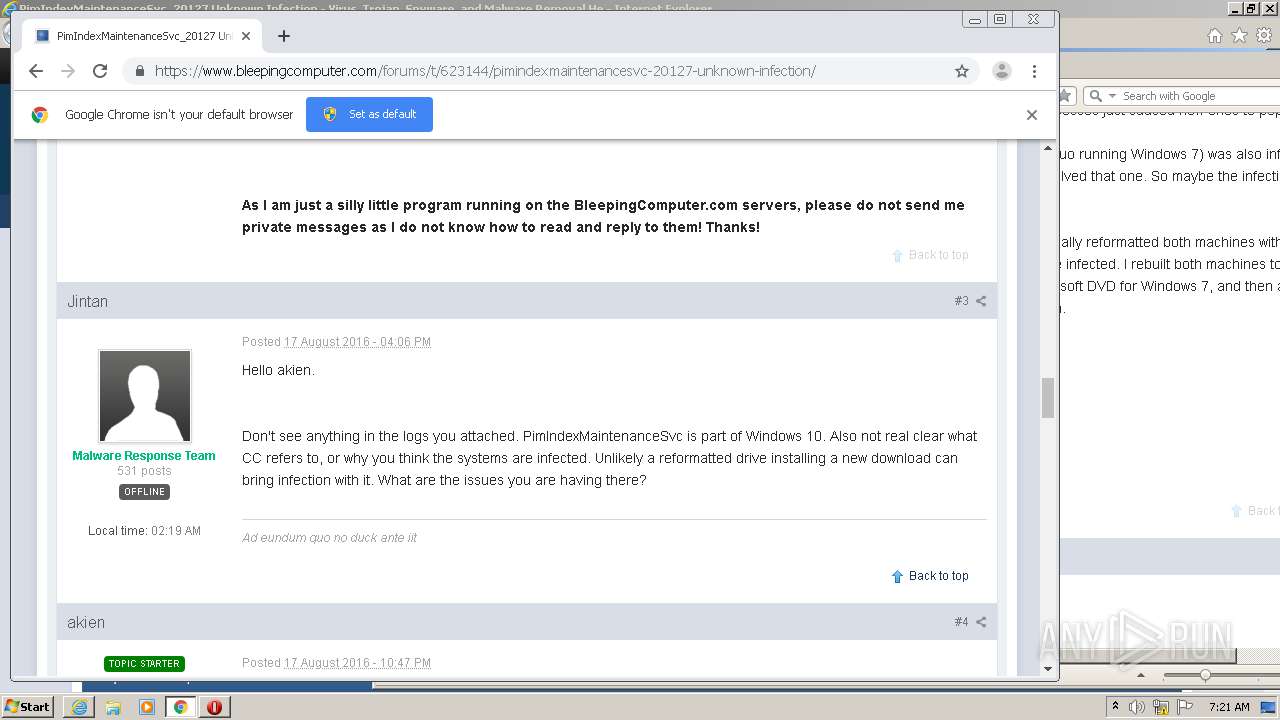The image size is (1280, 720).
Task: Share post #4 by akien
Action: click(x=981, y=622)
